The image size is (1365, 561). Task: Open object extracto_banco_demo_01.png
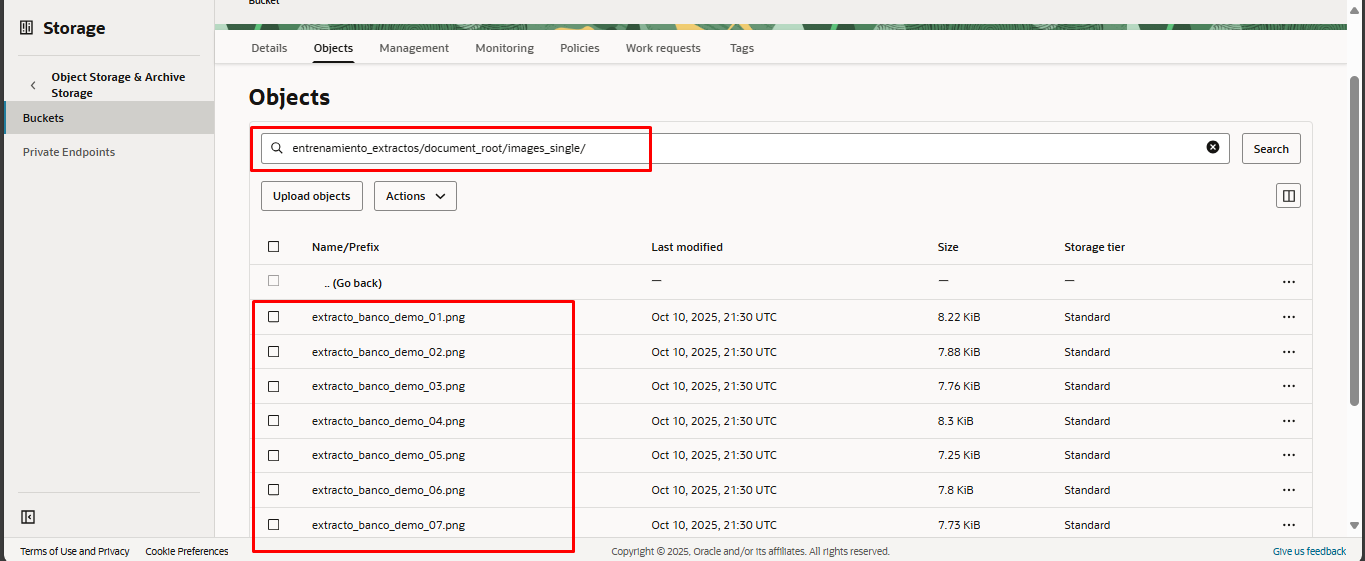(x=388, y=317)
